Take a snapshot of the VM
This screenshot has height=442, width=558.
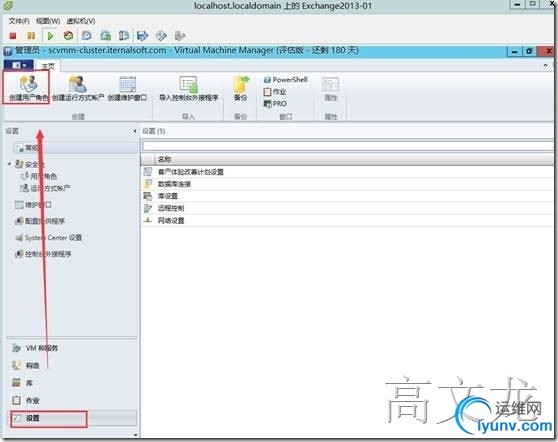(87, 36)
